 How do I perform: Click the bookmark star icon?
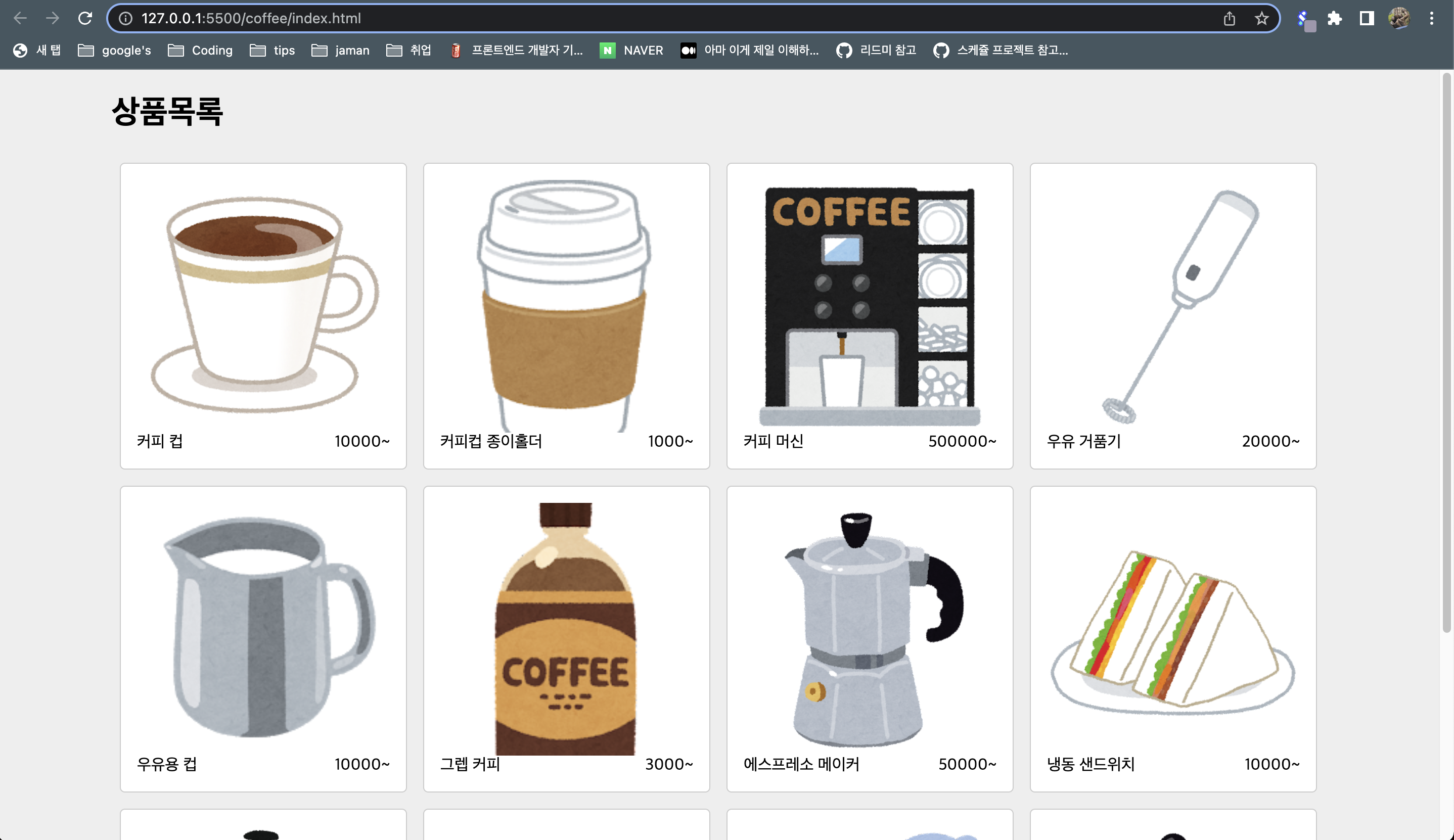click(x=1261, y=19)
